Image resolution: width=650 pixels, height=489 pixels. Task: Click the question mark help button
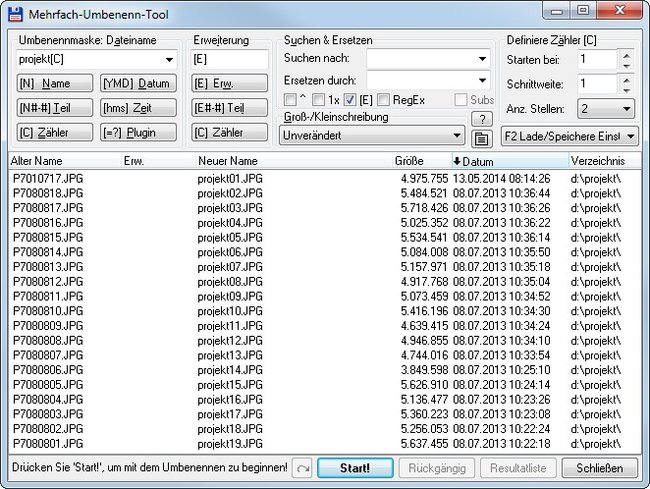tap(482, 119)
